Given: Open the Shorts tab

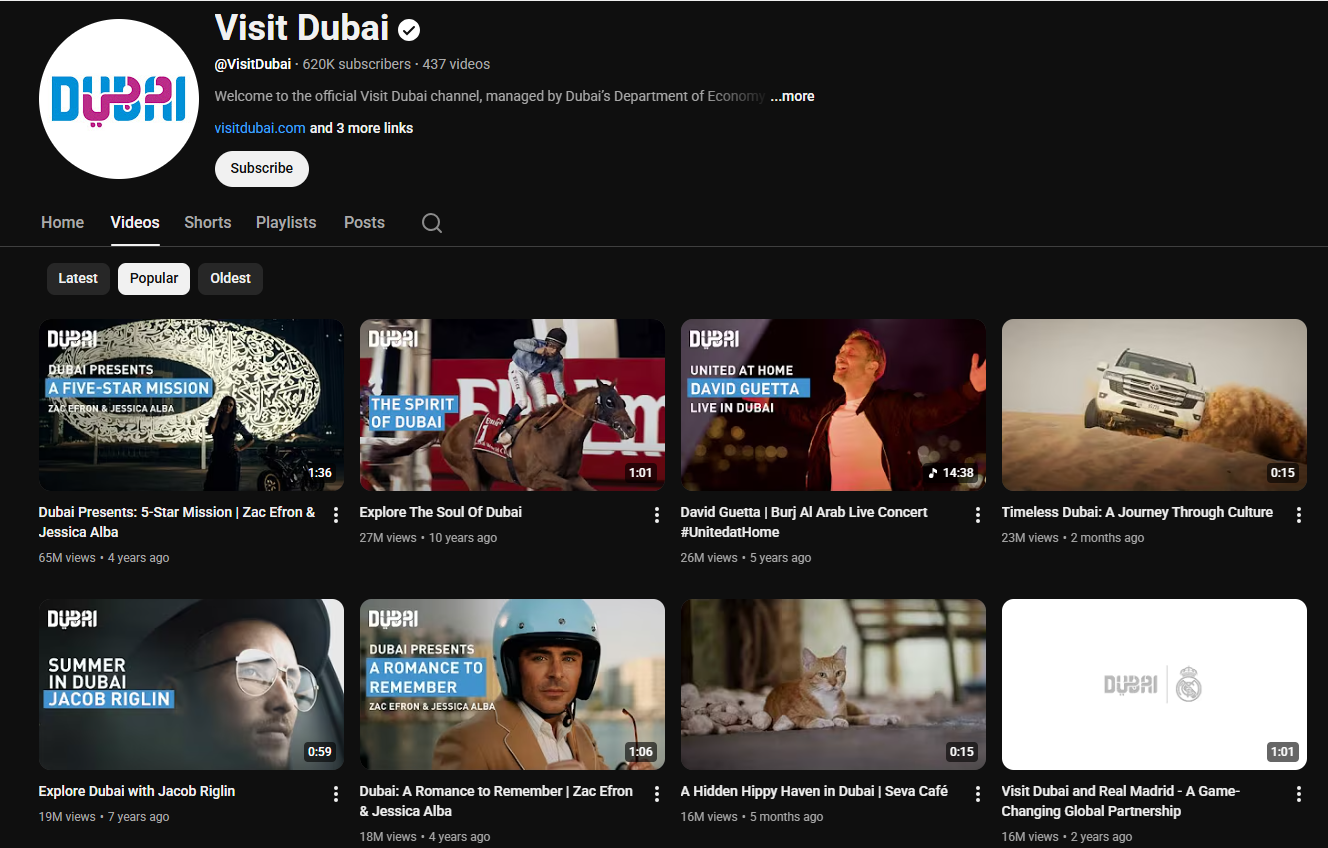Looking at the screenshot, I should coord(208,222).
